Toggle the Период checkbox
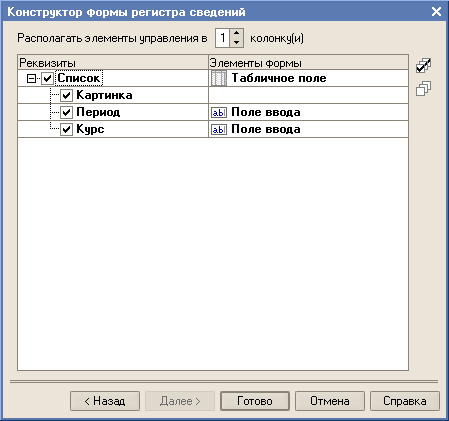 pyautogui.click(x=66, y=112)
